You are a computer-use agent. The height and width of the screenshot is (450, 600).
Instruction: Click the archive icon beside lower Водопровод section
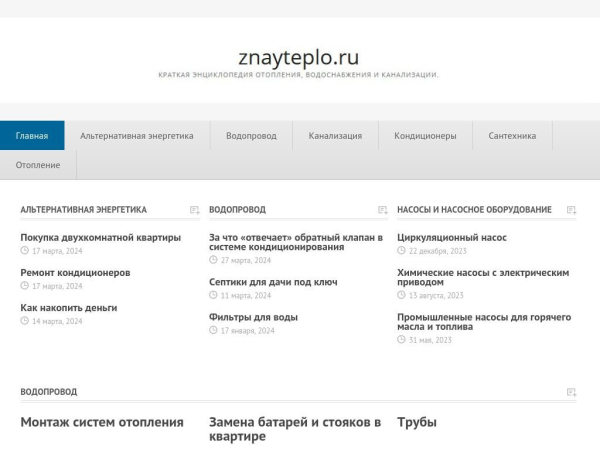click(571, 392)
